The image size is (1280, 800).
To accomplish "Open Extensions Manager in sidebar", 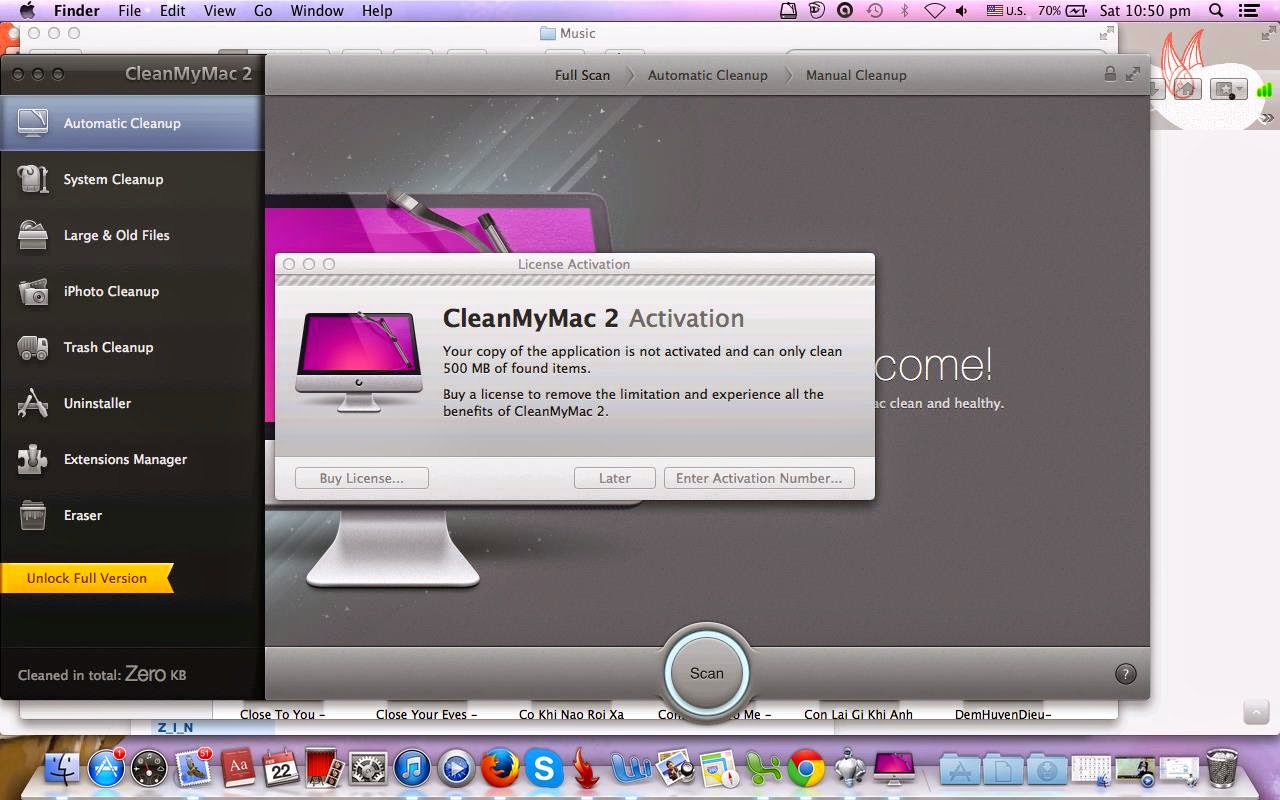I will click(132, 459).
